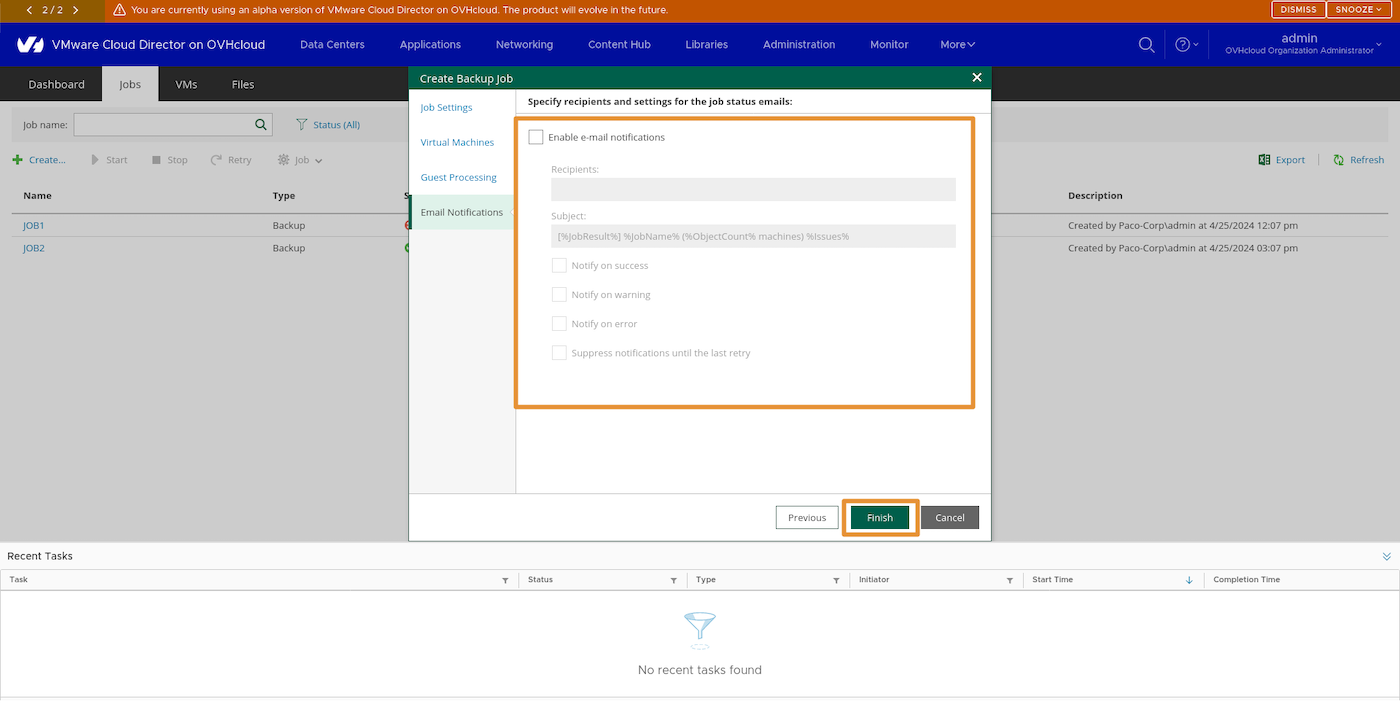Open the JOB2 job link

(x=33, y=248)
